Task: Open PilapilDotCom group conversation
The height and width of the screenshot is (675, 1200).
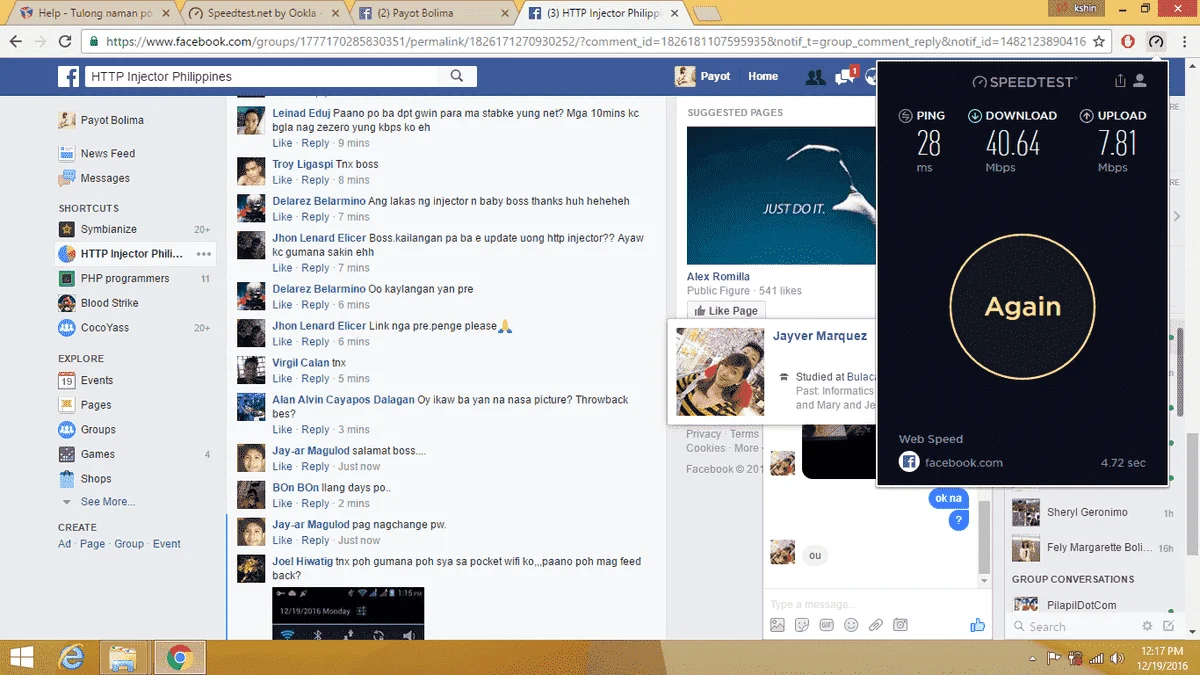Action: pyautogui.click(x=1092, y=605)
